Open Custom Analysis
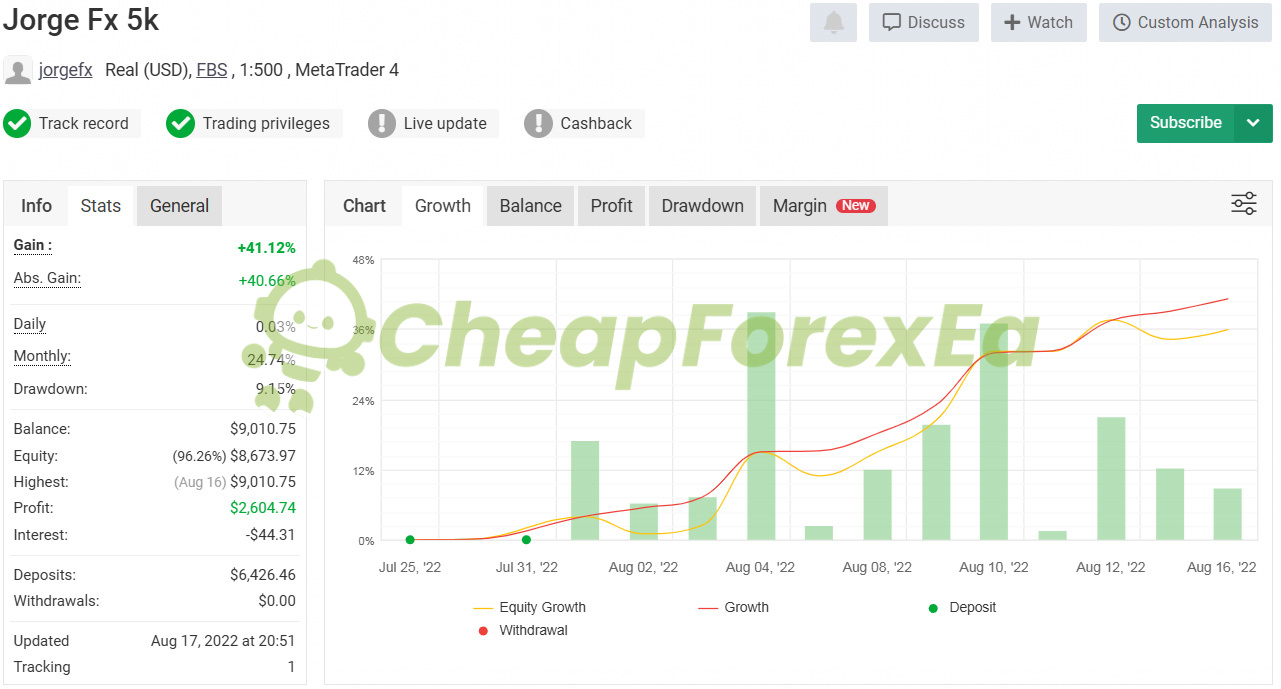Screen dimensions: 1281x689 tap(1186, 22)
